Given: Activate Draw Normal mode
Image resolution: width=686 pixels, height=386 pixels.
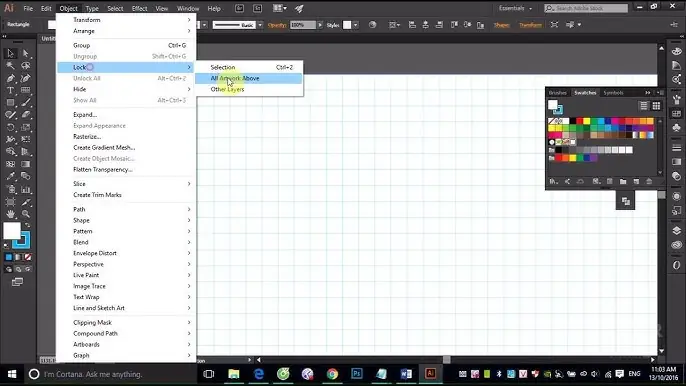Looking at the screenshot, I should pos(8,269).
